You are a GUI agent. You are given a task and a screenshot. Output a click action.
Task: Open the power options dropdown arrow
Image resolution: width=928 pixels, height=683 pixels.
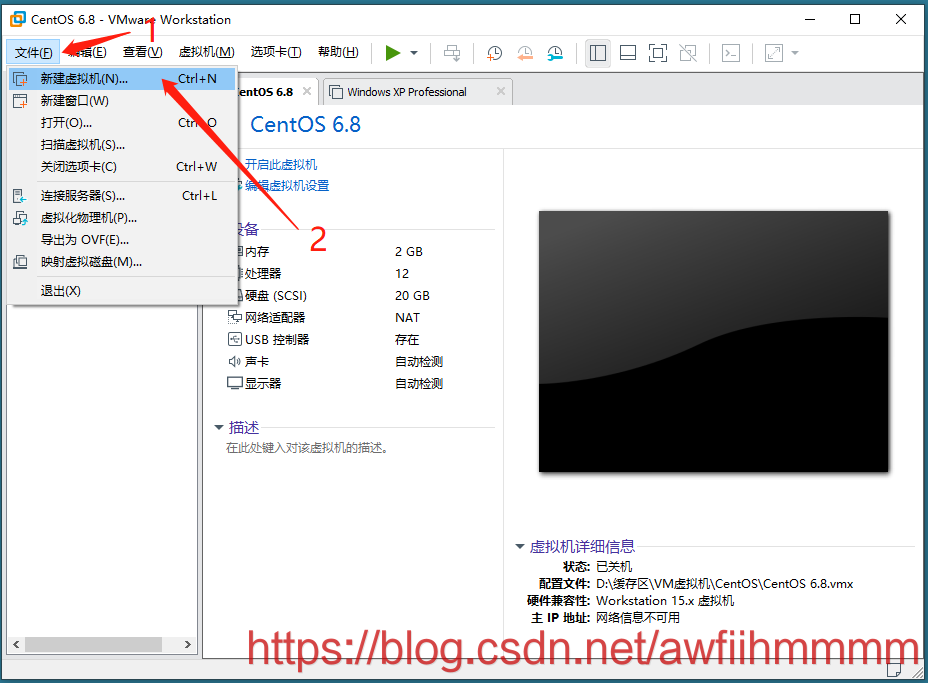pos(414,53)
